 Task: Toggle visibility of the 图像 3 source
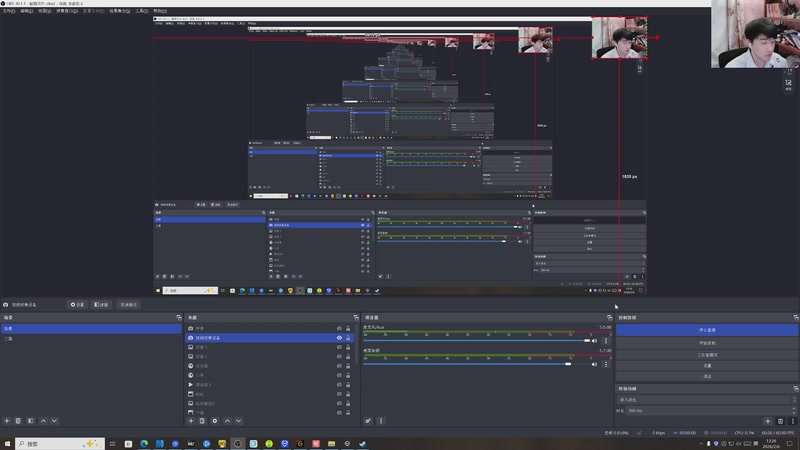[339, 347]
